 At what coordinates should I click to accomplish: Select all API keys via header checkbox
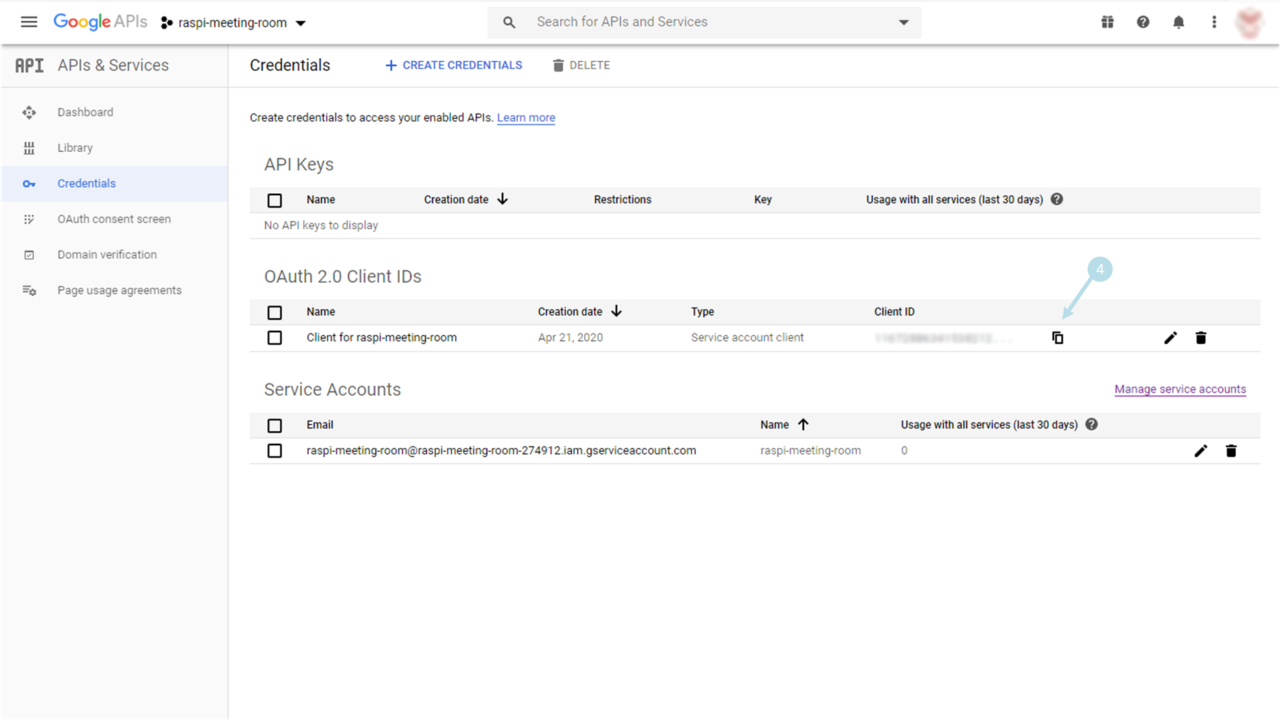274,200
